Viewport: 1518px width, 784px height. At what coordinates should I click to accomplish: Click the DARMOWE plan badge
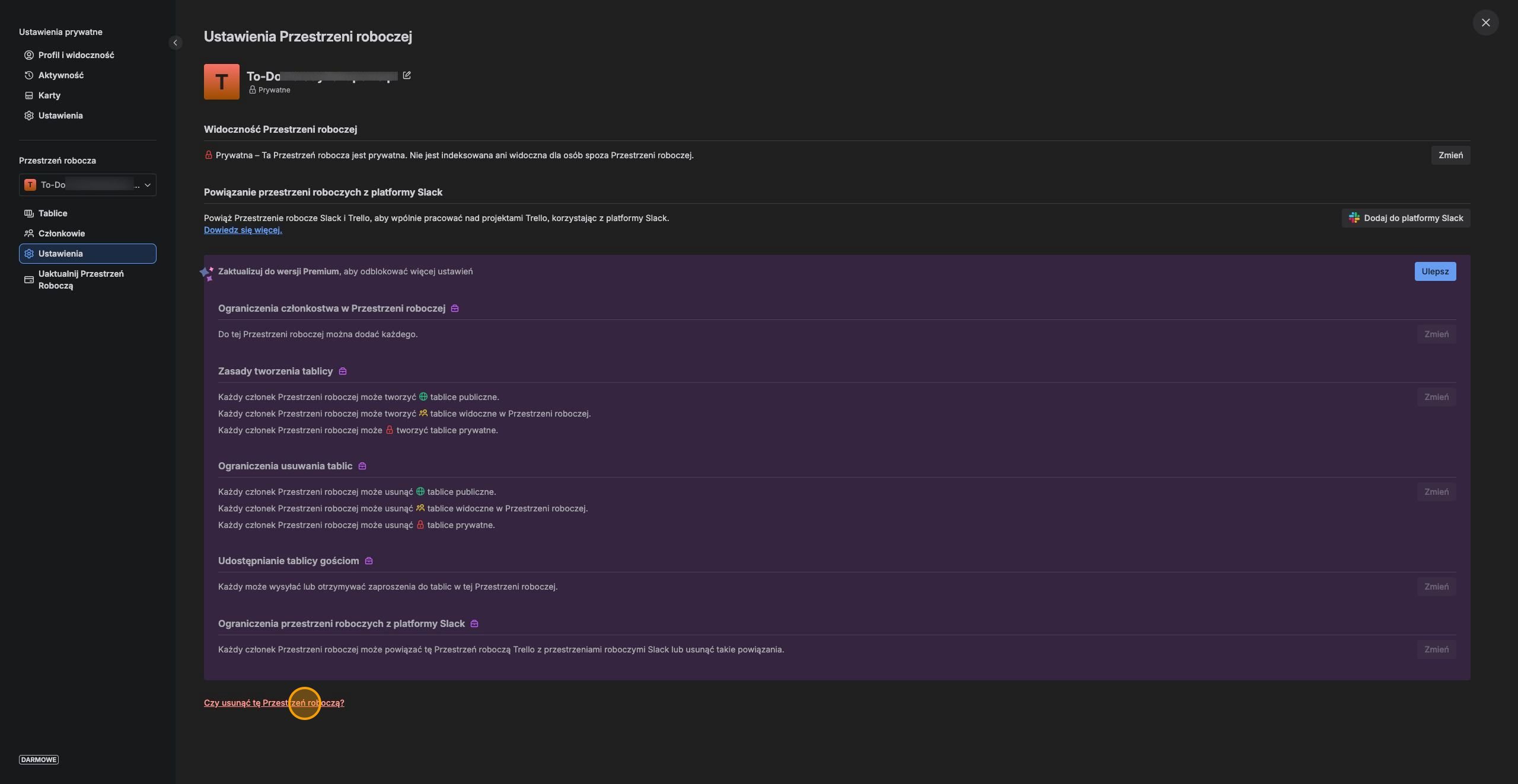39,760
